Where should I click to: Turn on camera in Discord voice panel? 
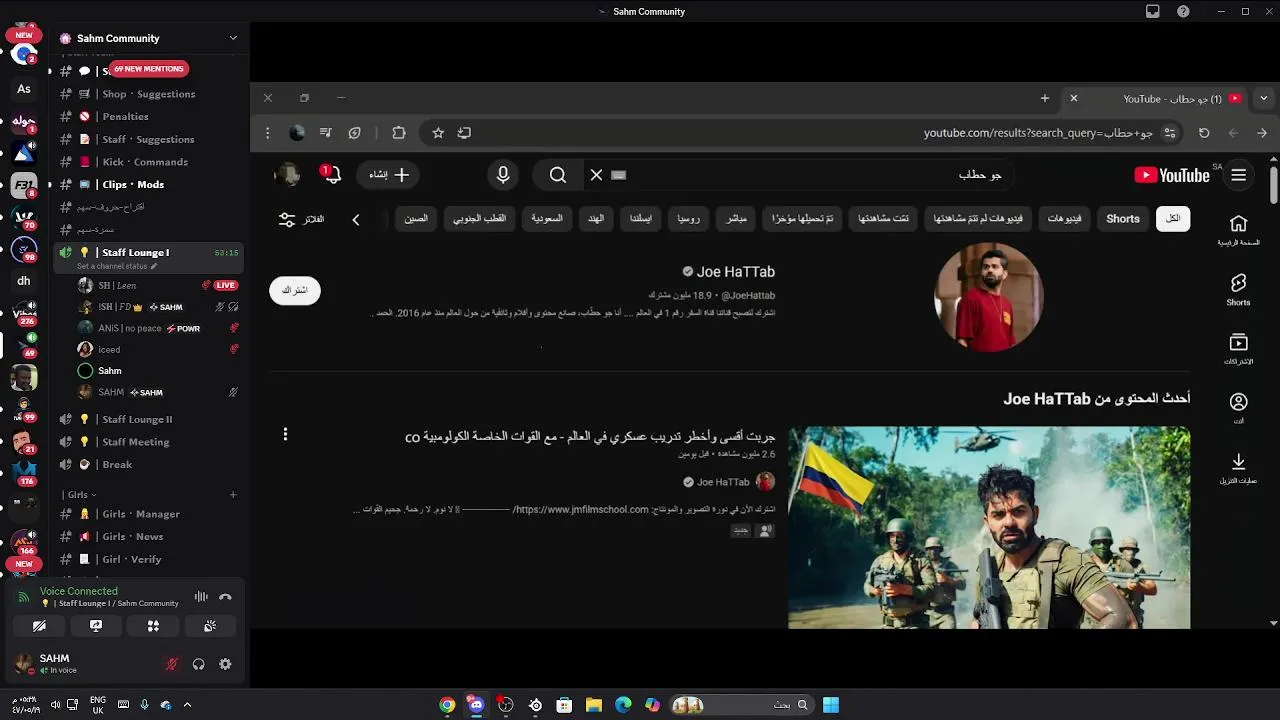(x=39, y=626)
